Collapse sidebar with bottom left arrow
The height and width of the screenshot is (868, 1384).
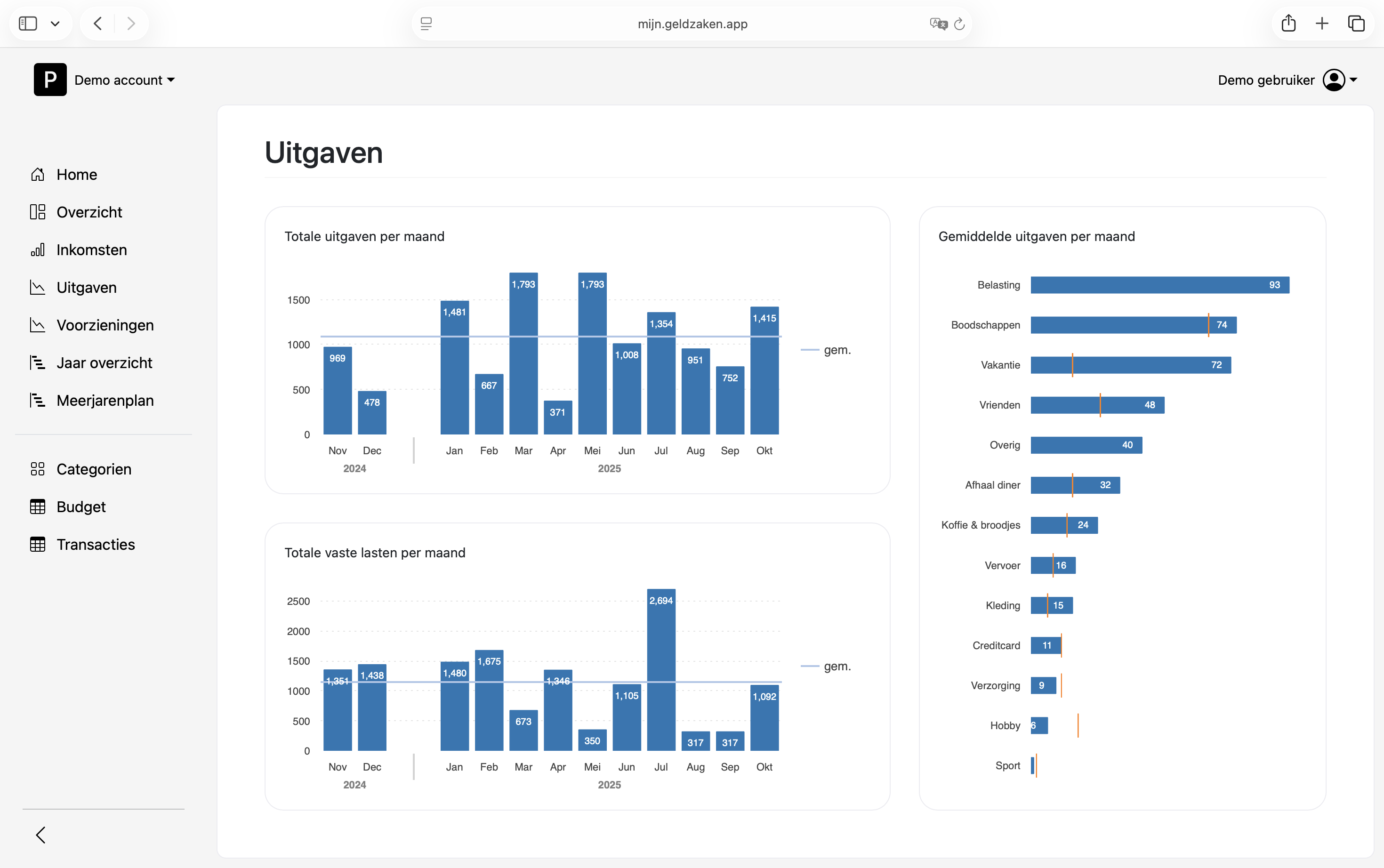(x=41, y=835)
